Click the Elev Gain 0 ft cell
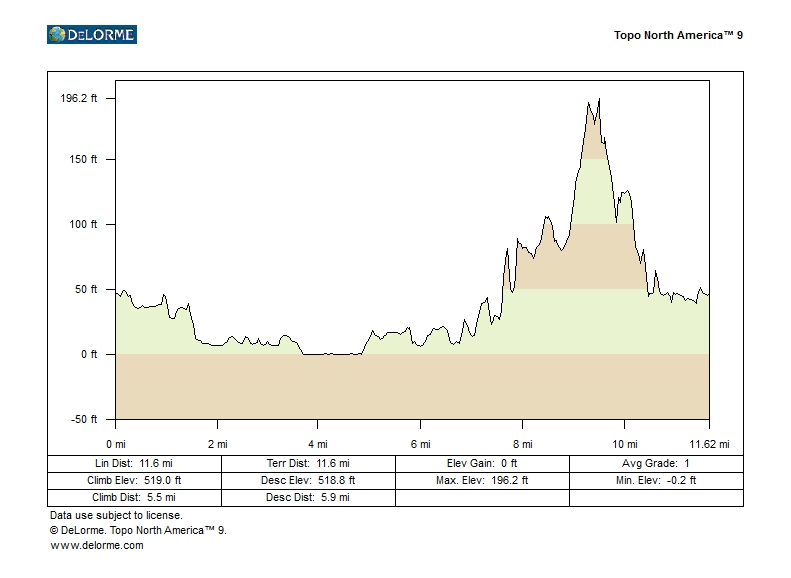 [x=482, y=464]
